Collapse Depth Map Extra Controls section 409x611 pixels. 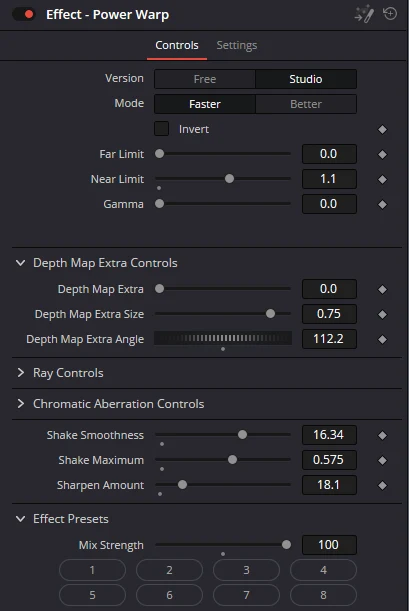[21, 263]
